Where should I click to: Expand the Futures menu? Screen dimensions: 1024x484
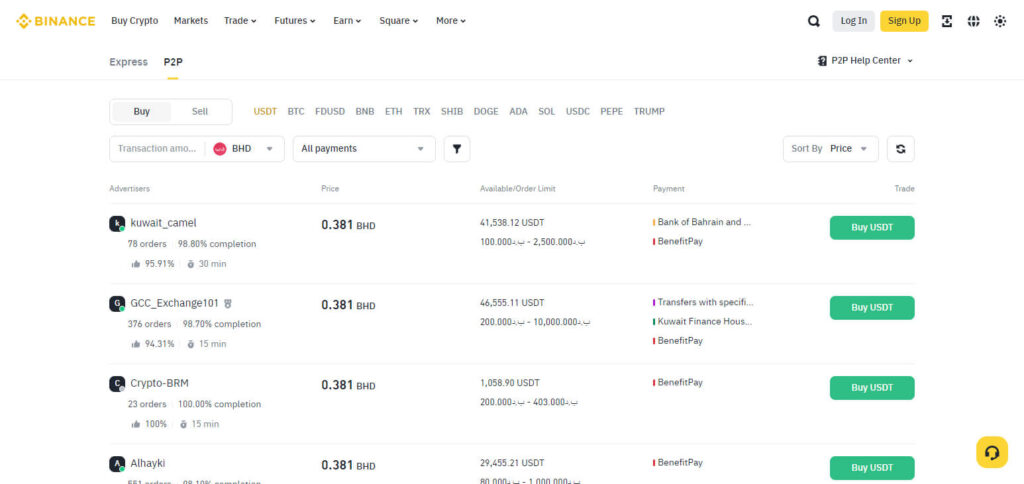point(295,21)
